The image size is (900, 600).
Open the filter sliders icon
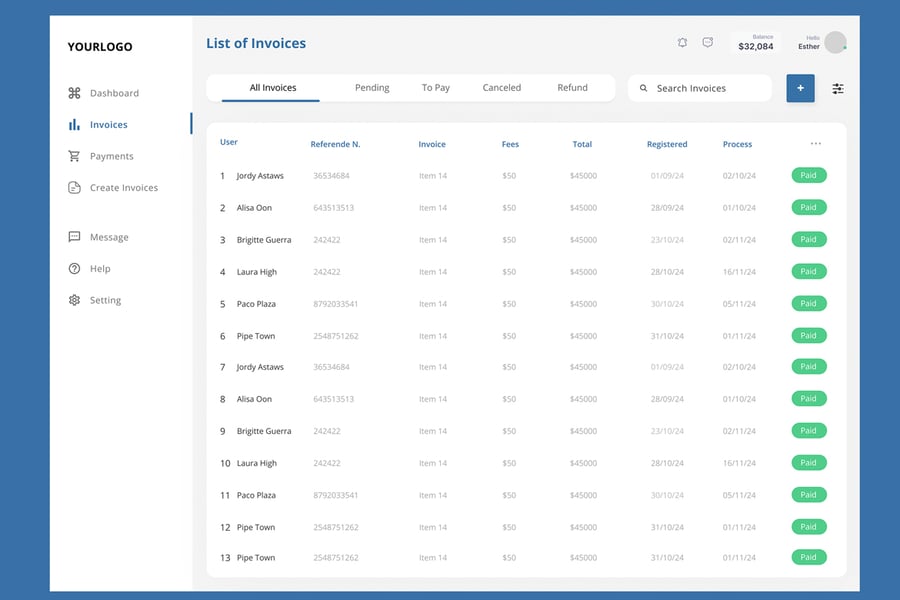point(838,88)
